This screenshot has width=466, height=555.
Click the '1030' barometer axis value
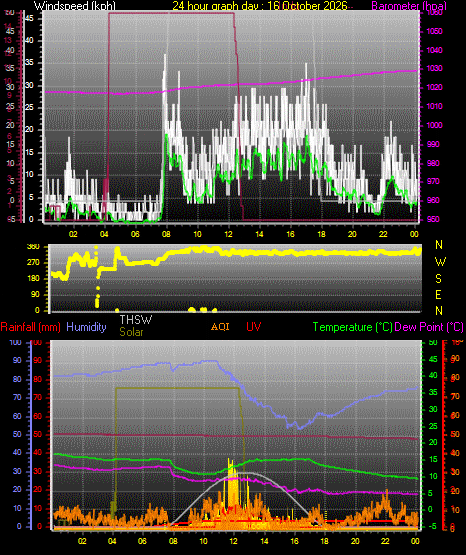[x=434, y=68]
